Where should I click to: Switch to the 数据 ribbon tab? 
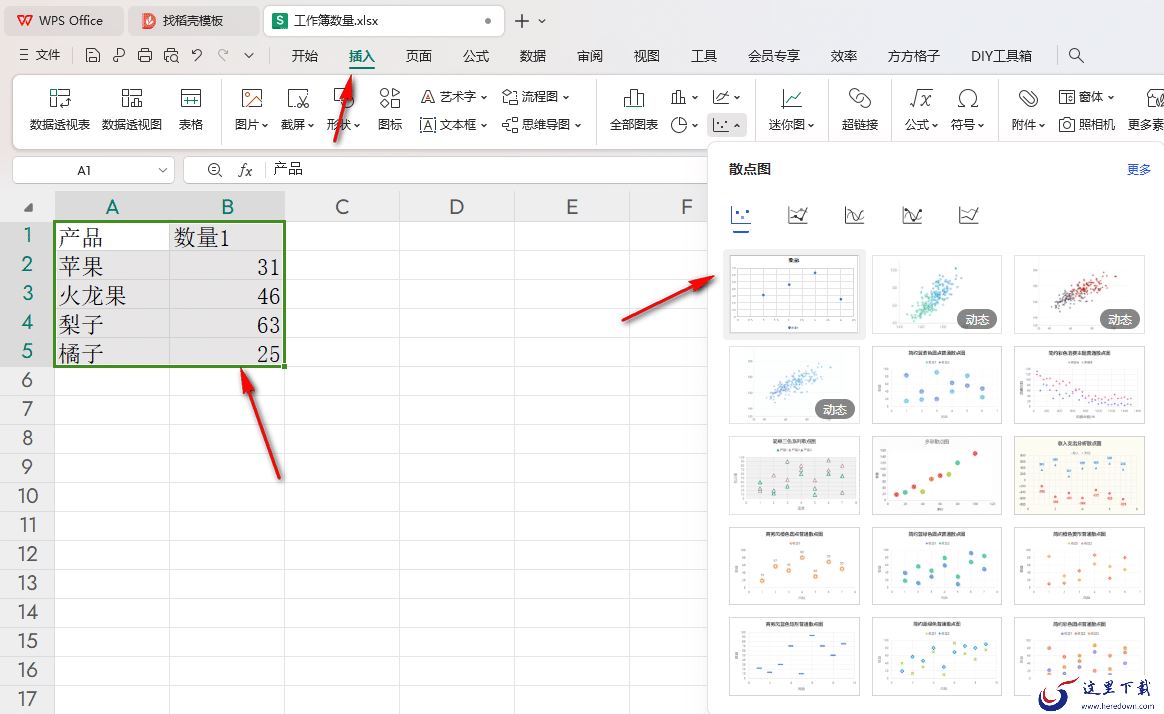click(532, 56)
